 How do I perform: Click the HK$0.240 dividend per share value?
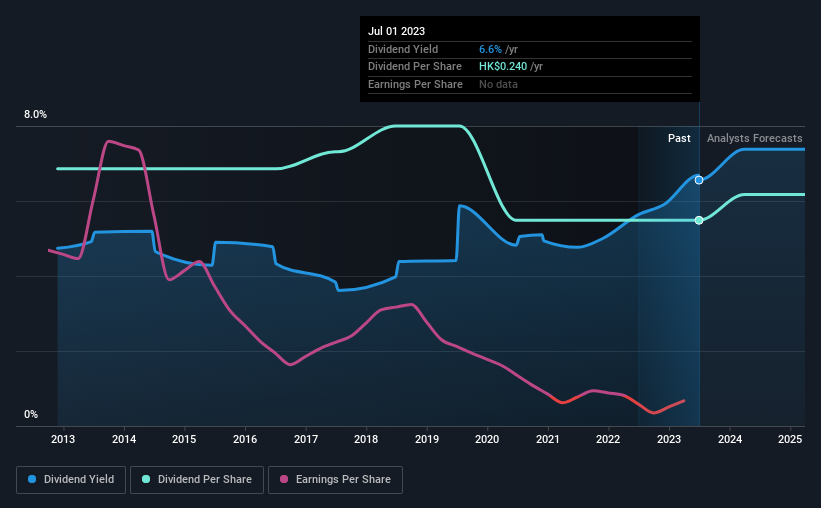pos(503,67)
